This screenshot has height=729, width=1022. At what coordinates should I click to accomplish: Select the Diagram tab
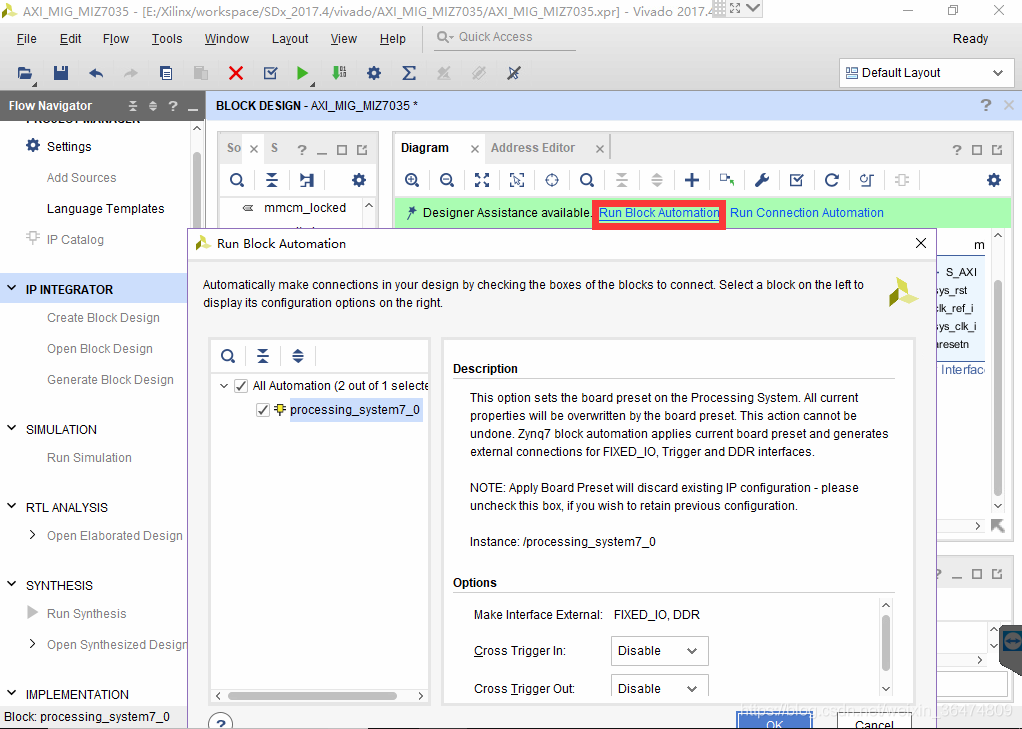click(424, 148)
